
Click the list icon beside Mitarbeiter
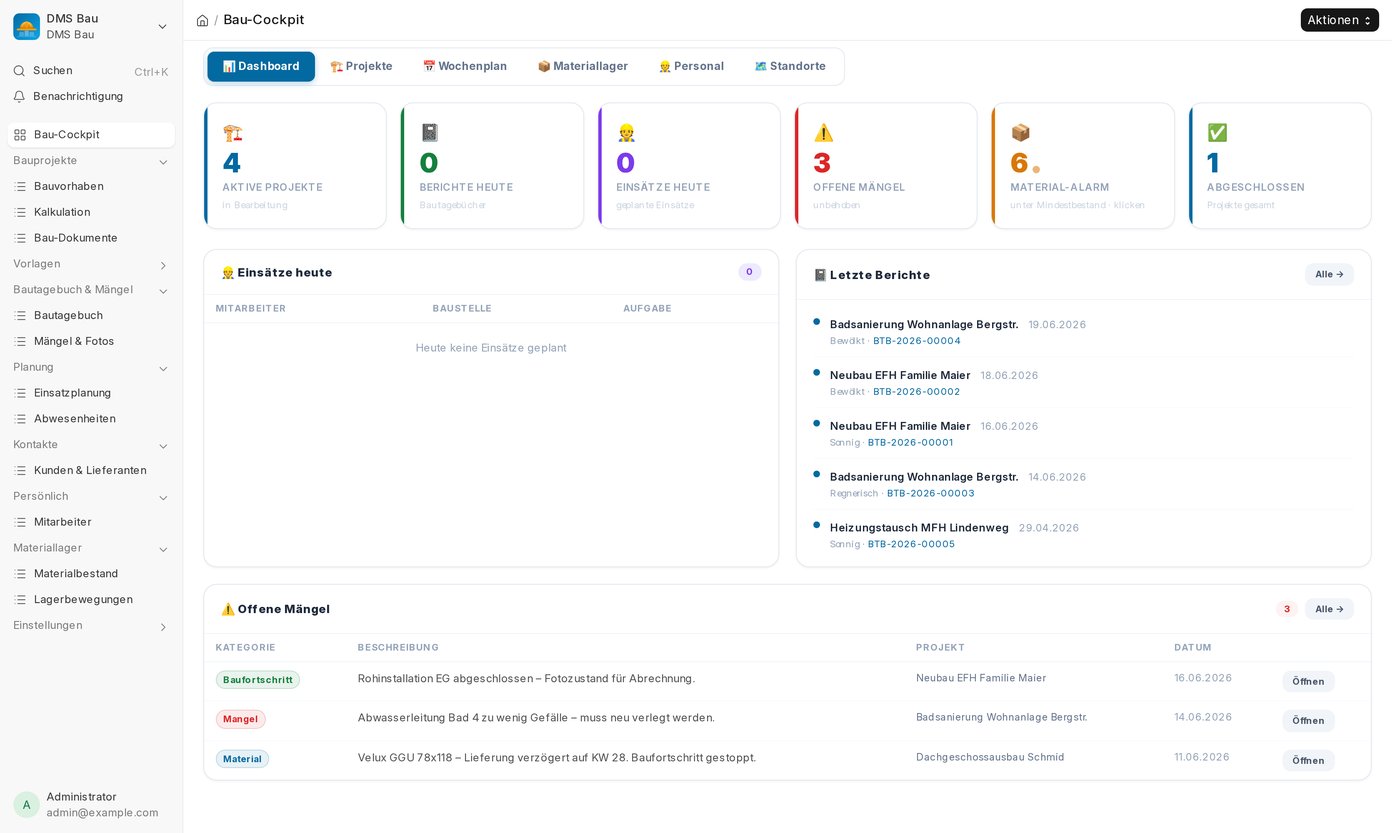tap(20, 522)
